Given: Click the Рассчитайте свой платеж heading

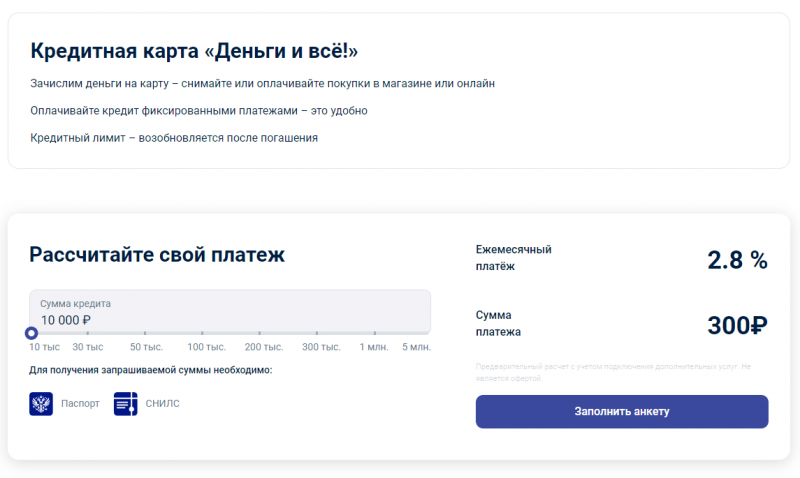Looking at the screenshot, I should pyautogui.click(x=157, y=255).
